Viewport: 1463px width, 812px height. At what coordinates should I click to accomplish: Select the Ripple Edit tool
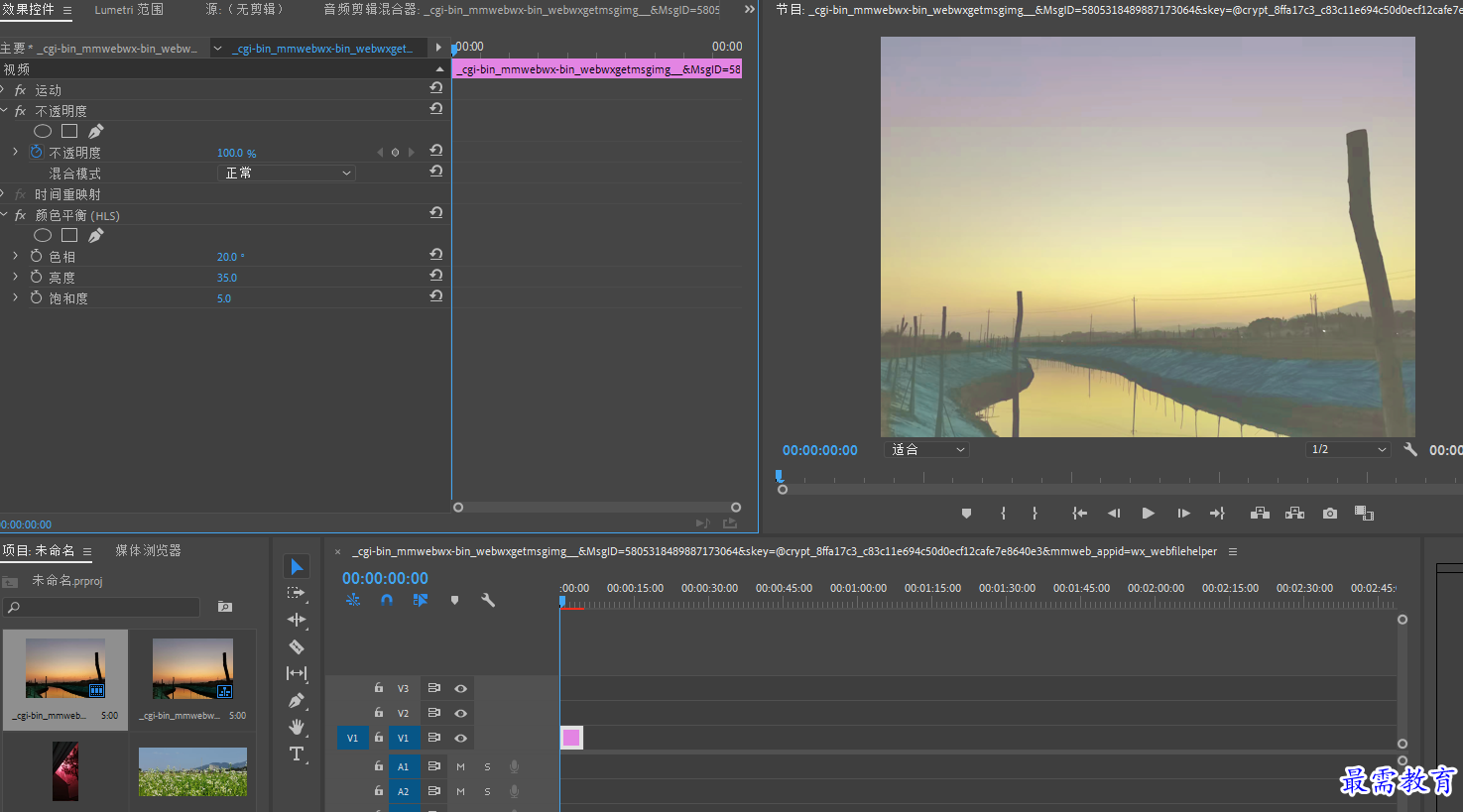pyautogui.click(x=297, y=620)
